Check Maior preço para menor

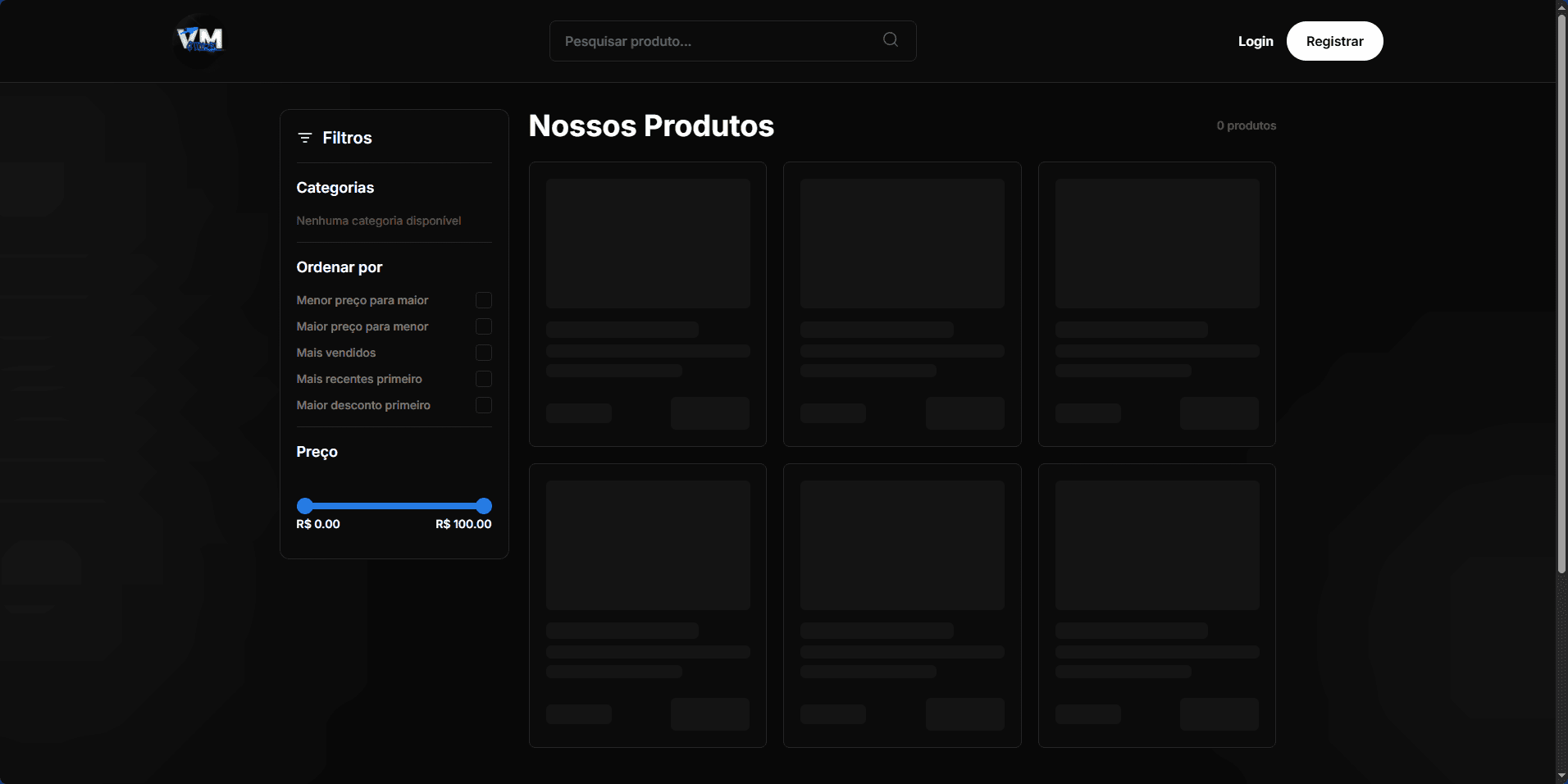tap(484, 326)
